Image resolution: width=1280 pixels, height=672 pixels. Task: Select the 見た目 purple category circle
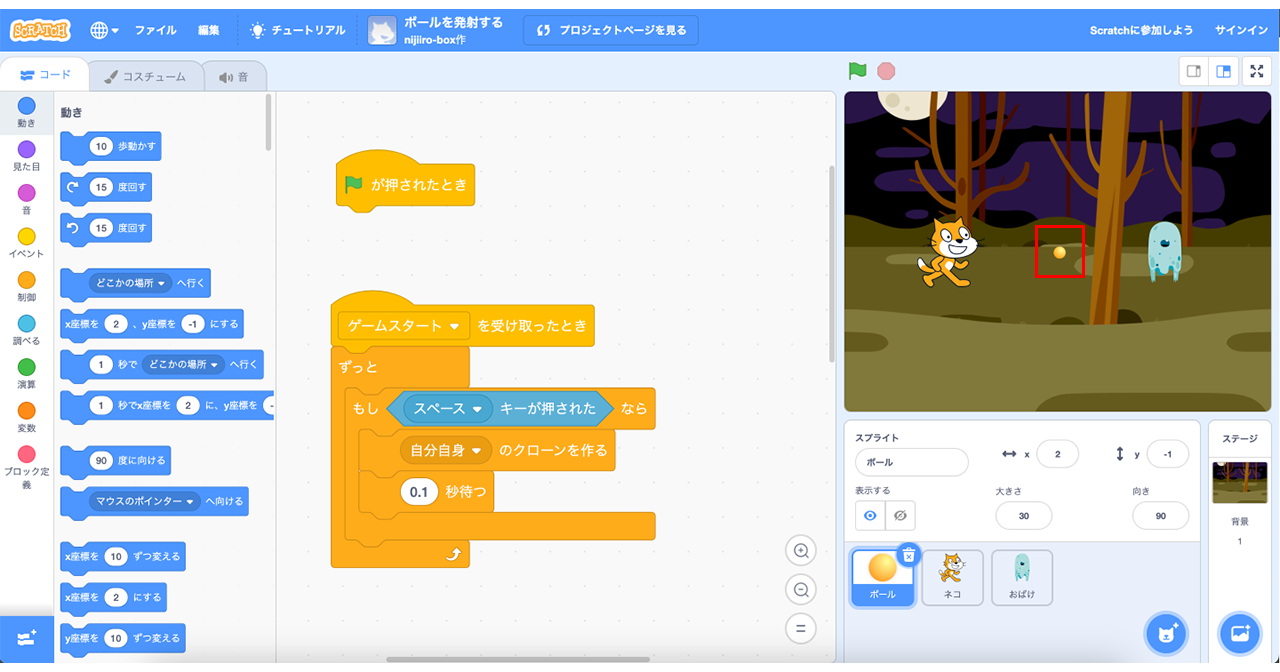27,150
